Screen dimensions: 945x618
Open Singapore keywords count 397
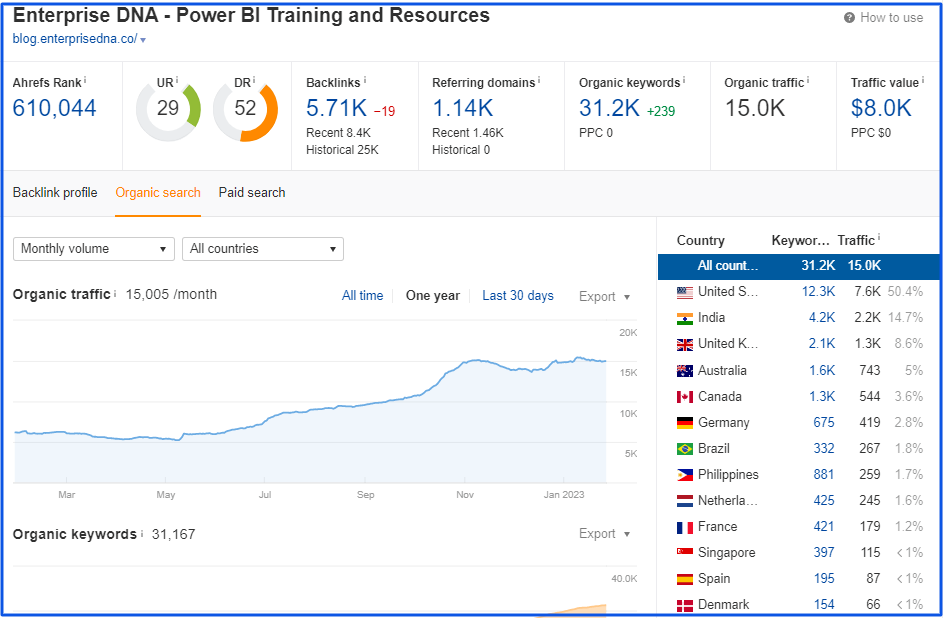pos(824,552)
